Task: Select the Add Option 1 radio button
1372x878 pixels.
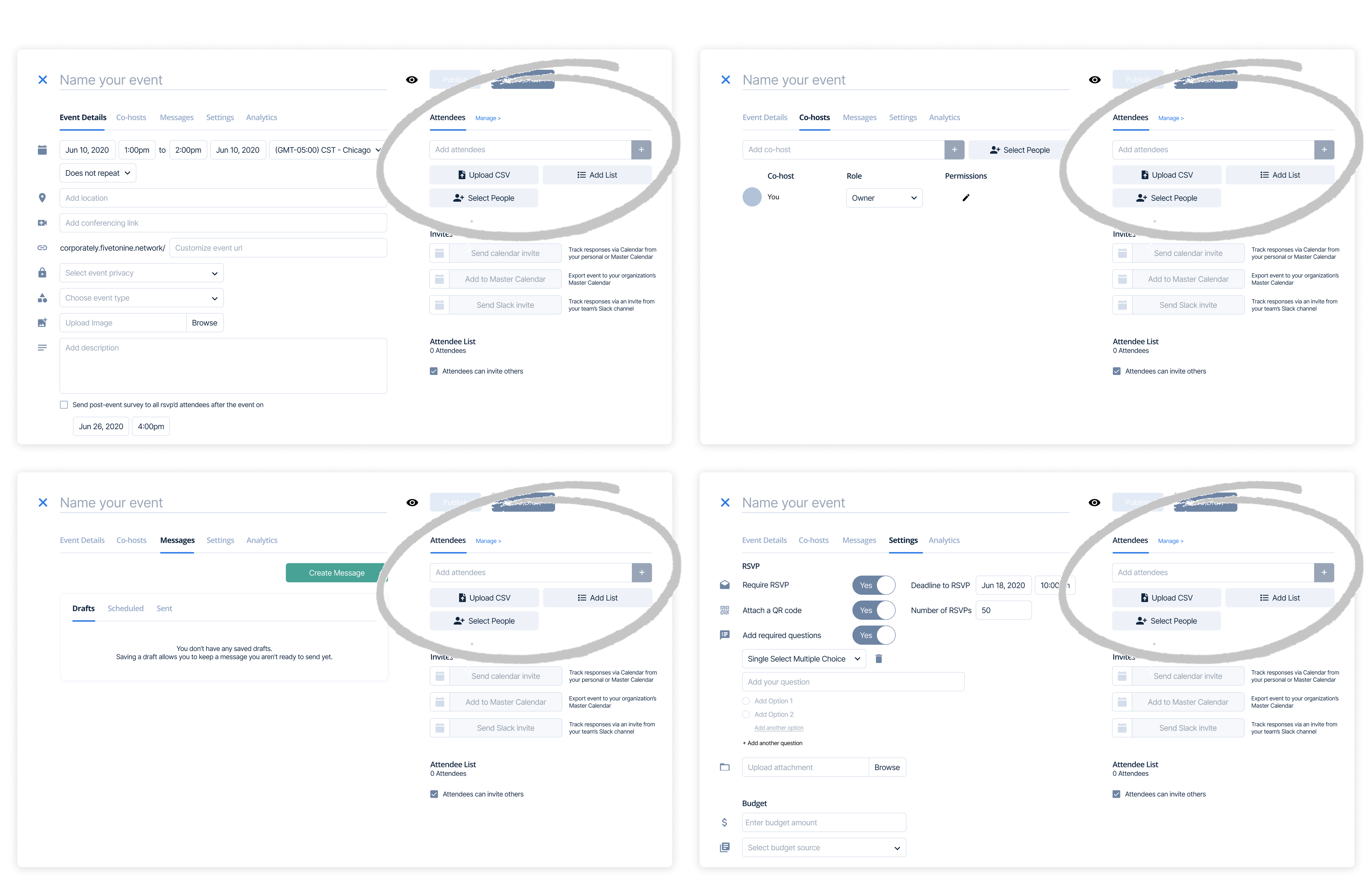Action: (x=746, y=701)
